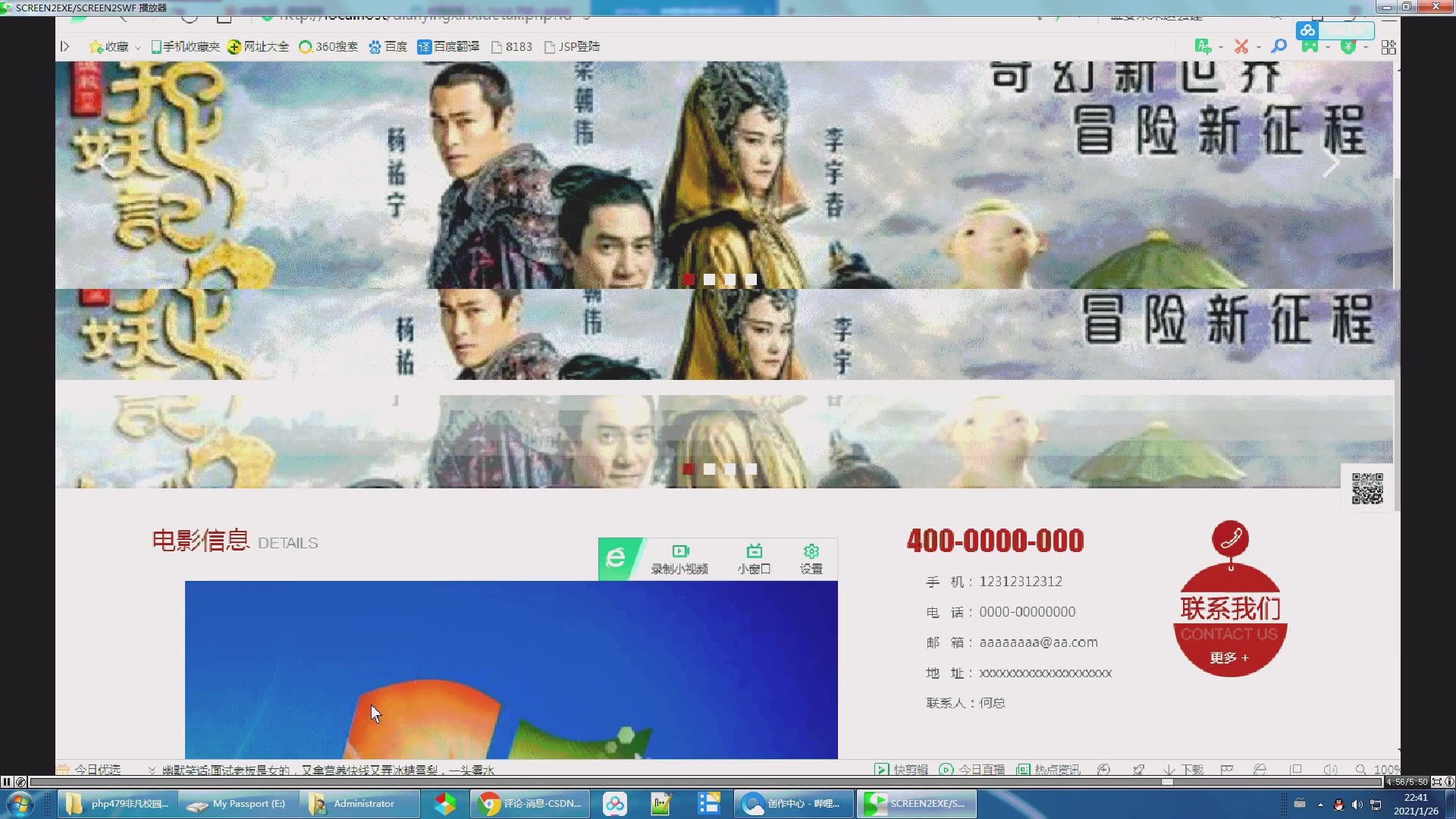Click the email aaaaaaaa@aa.com
1456x819 pixels.
[x=1038, y=642]
